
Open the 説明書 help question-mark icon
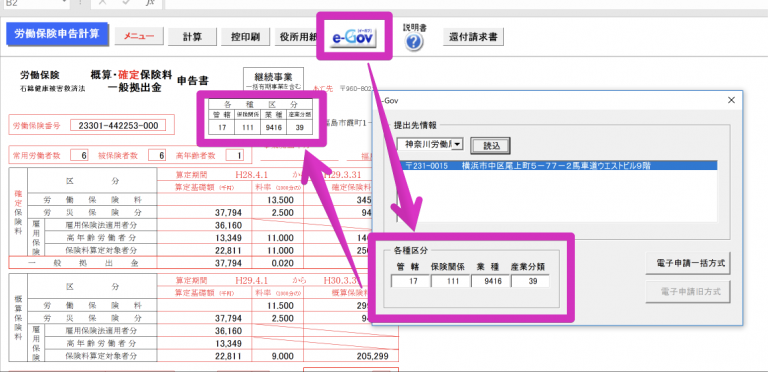click(414, 43)
